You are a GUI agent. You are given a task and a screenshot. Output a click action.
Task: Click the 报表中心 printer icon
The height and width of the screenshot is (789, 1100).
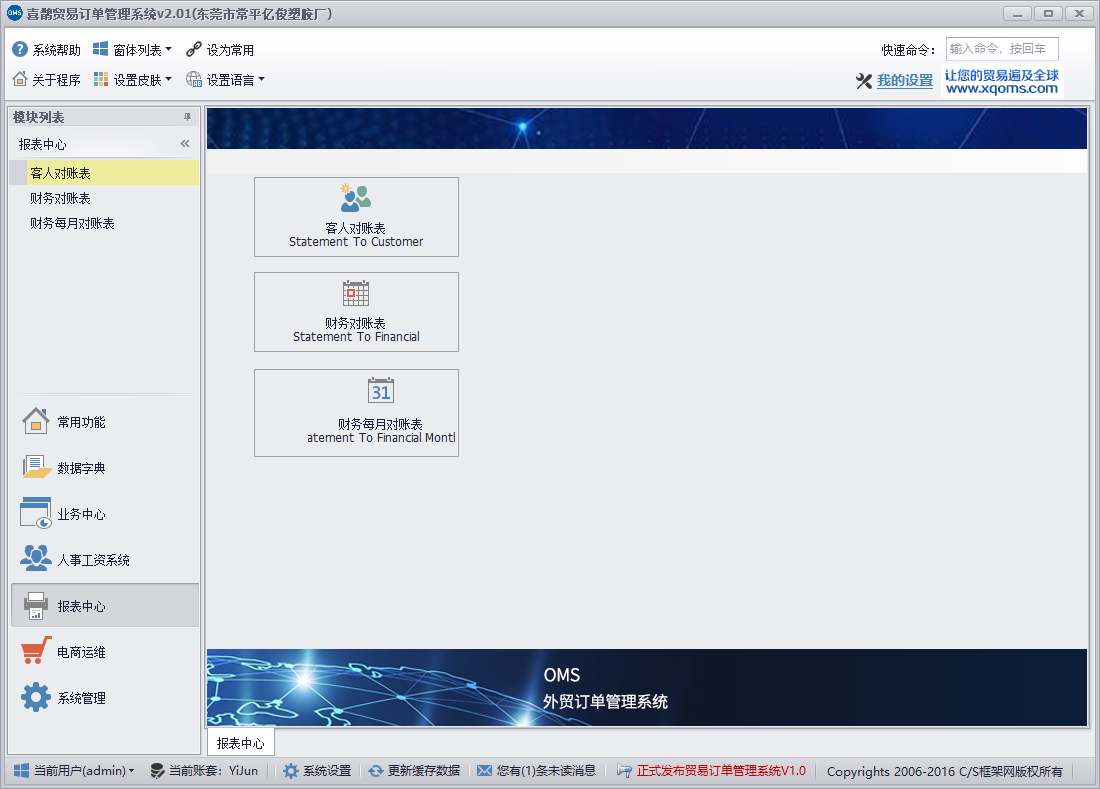[36, 605]
